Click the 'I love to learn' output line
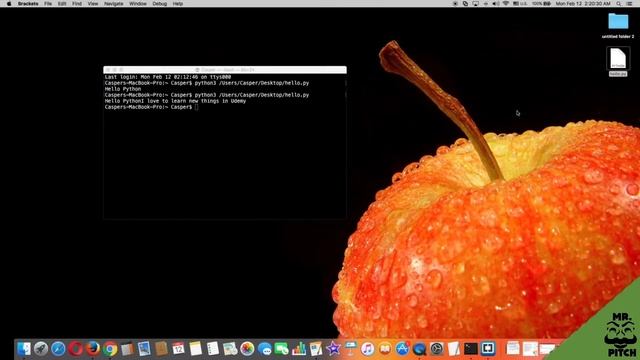 click(175, 101)
